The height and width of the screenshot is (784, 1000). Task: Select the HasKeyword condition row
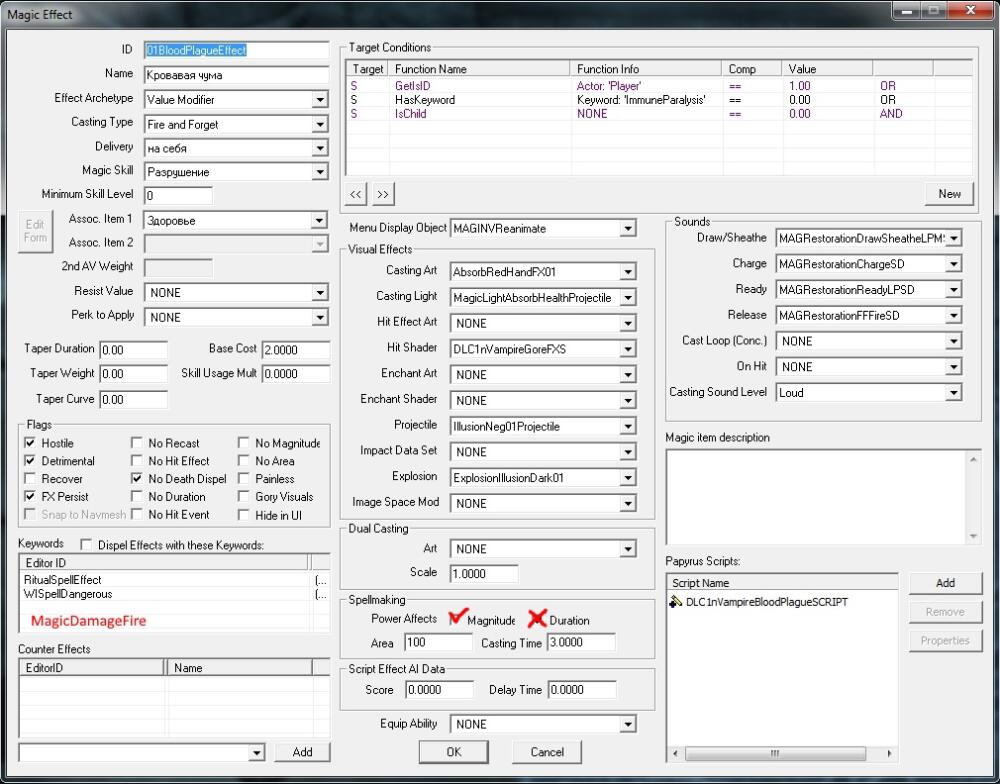point(659,100)
